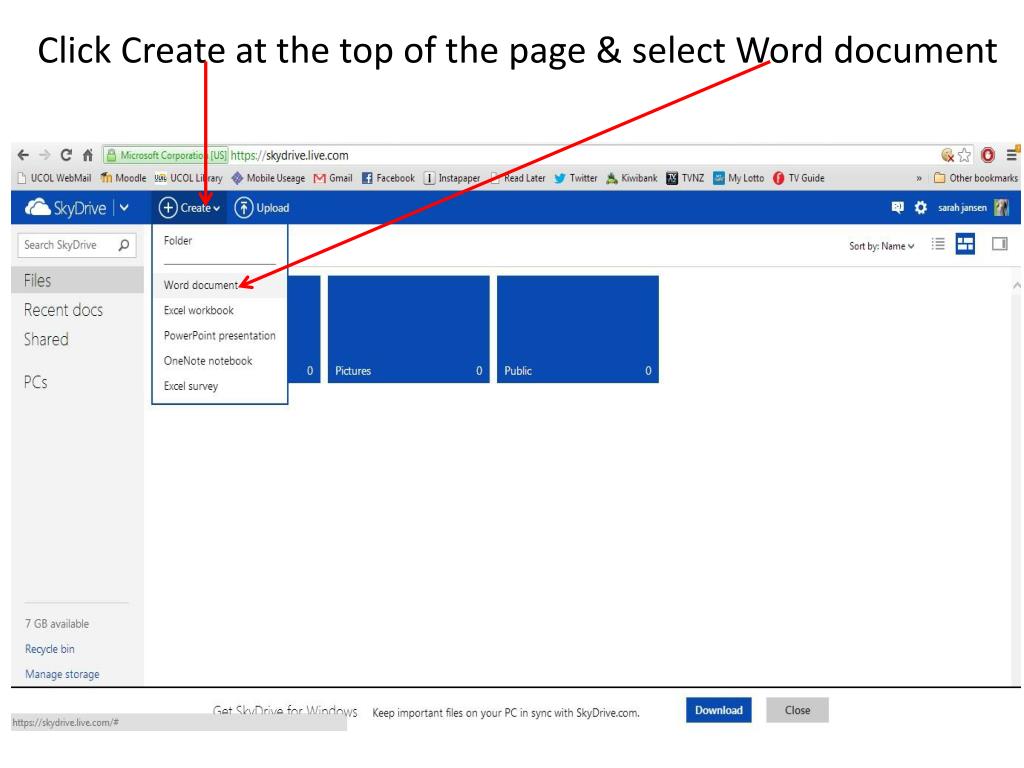Image resolution: width=1024 pixels, height=768 pixels.
Task: Open Recent docs in the sidebar
Action: (x=63, y=310)
